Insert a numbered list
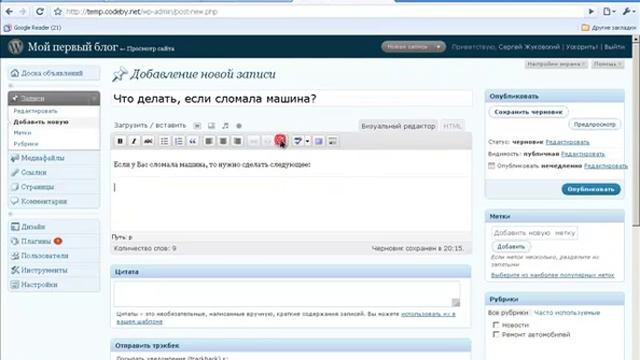Viewport: 640px width, 360px height. (178, 141)
